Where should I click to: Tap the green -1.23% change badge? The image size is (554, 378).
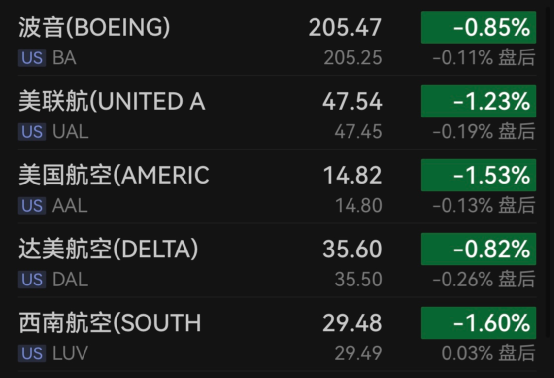(478, 101)
